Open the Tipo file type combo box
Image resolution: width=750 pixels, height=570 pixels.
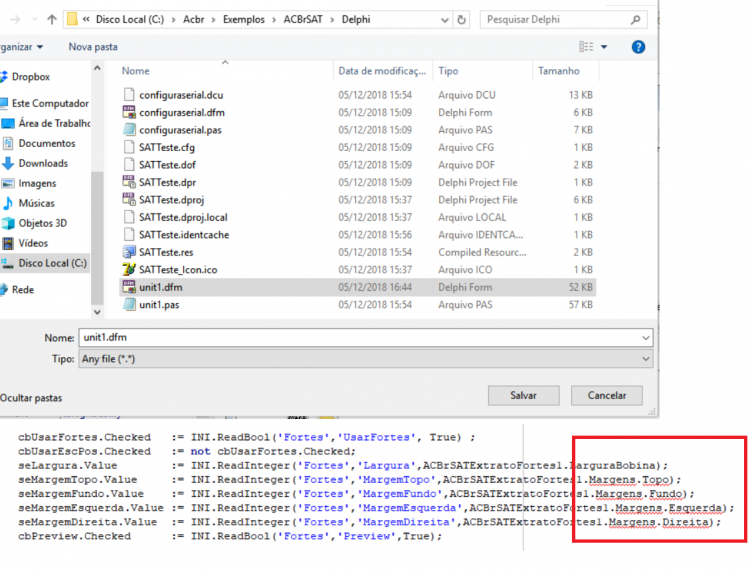[365, 359]
